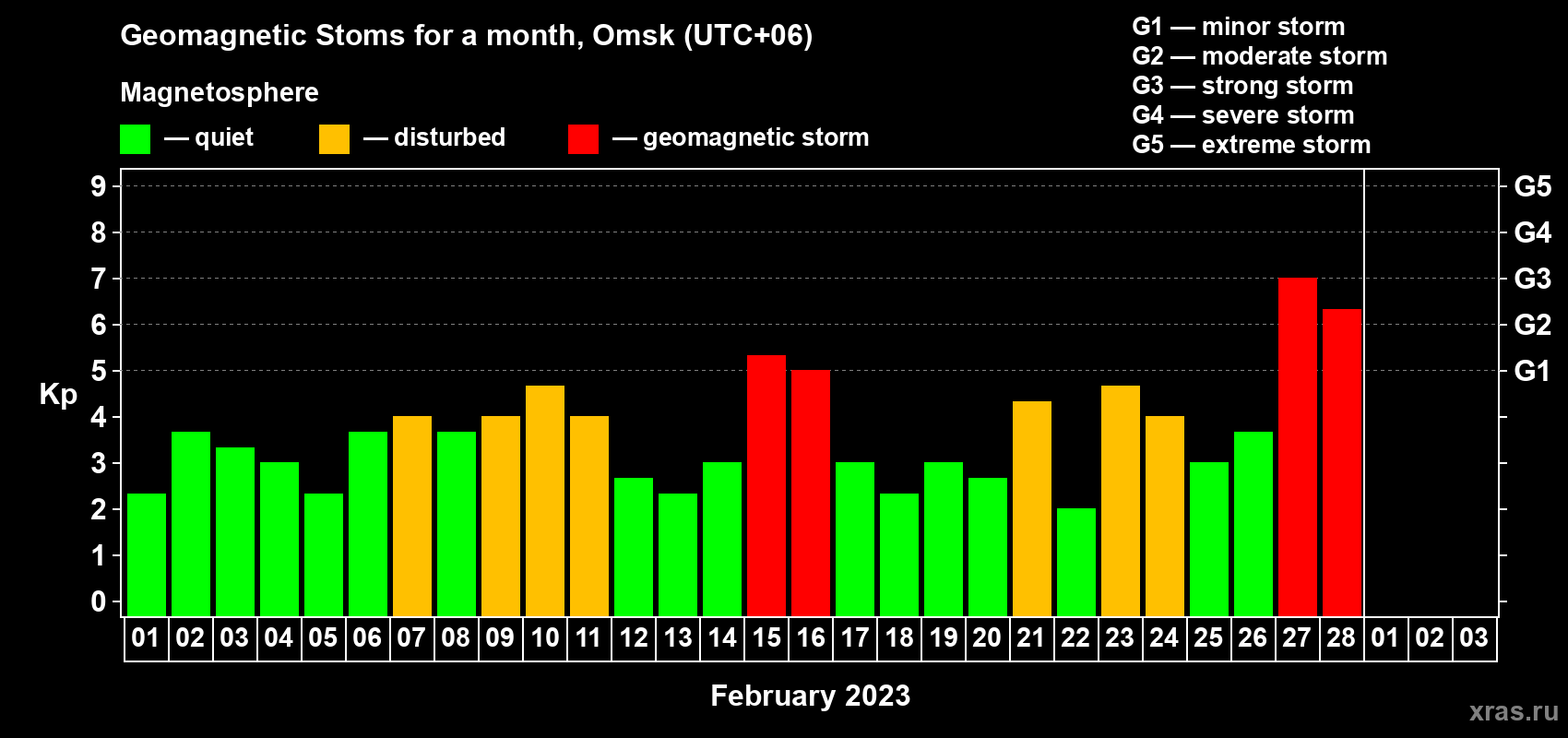
Task: Click the 'G1' right axis label
Action: (x=1533, y=371)
